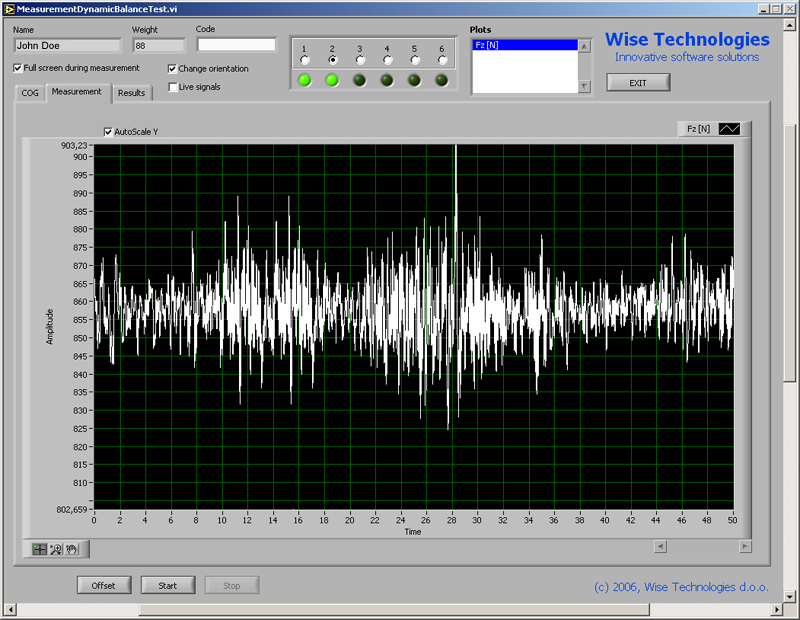Image resolution: width=800 pixels, height=620 pixels.
Task: Click window horizontal scrollbar left arrow
Action: (10, 609)
